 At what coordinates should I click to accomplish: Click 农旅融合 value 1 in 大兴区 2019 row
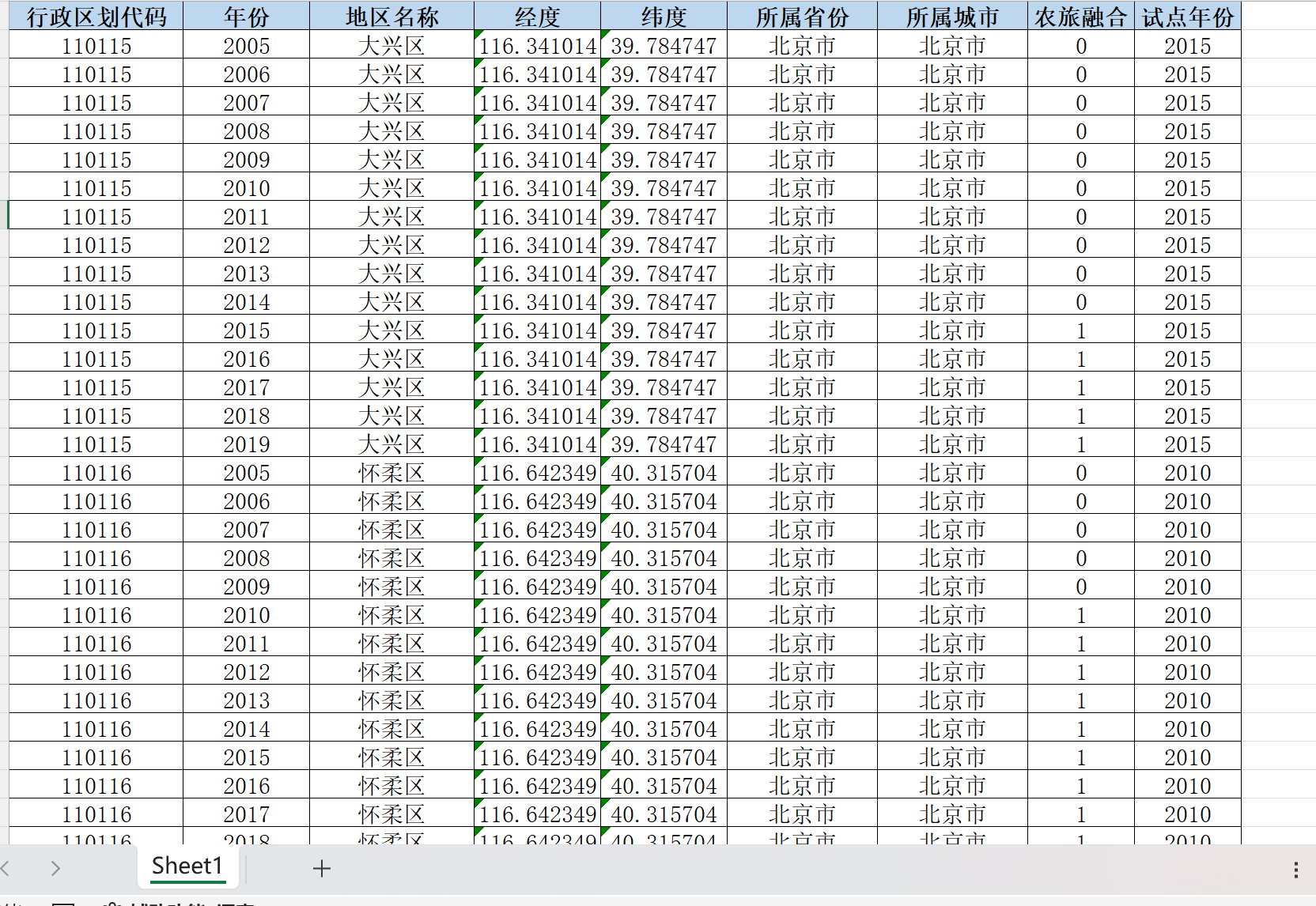(1081, 444)
